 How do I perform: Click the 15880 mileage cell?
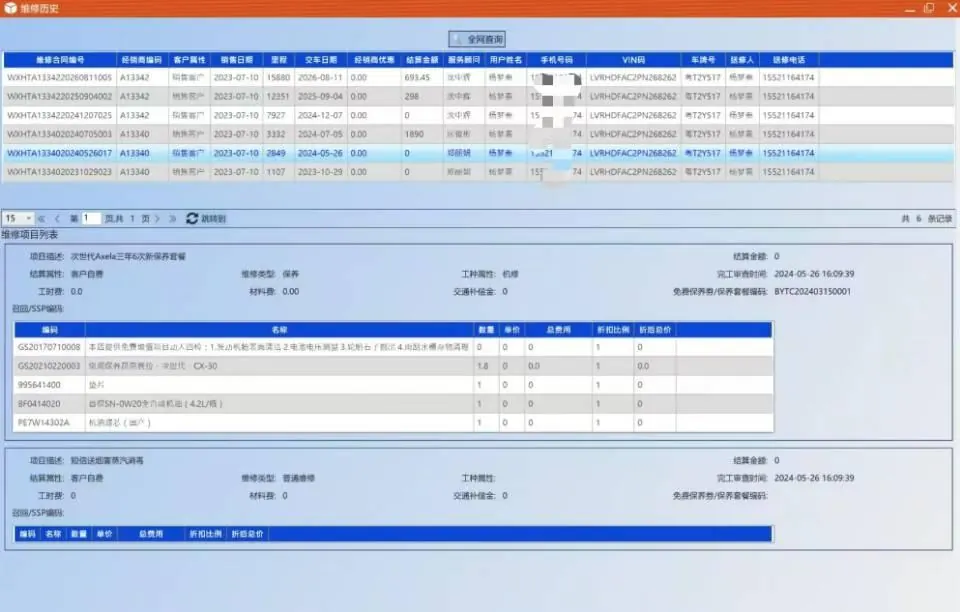coord(279,78)
